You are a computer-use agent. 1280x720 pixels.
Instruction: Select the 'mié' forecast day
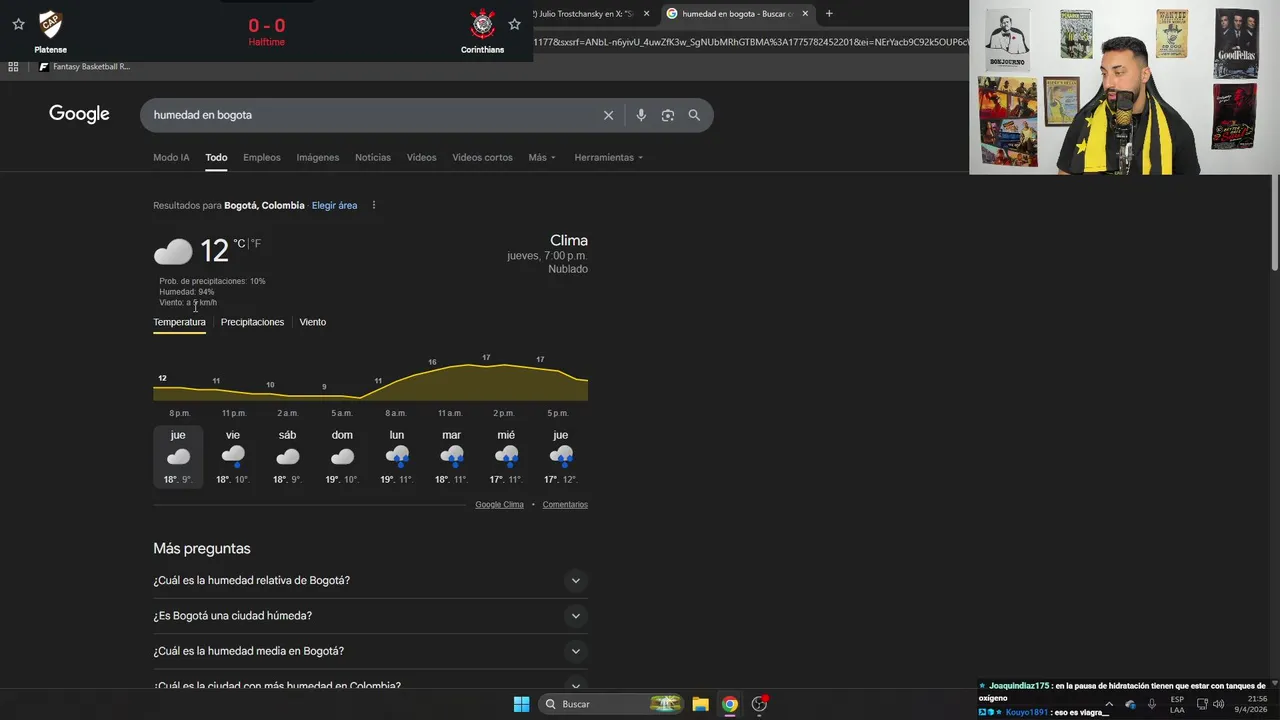pos(506,457)
